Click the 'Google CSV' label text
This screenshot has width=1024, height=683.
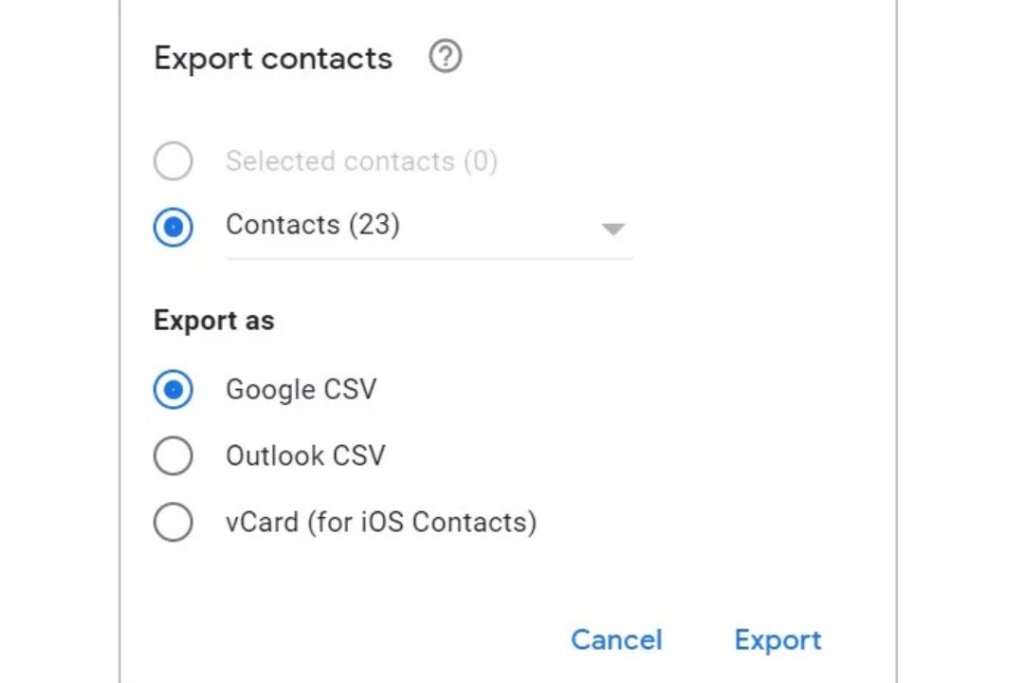[x=301, y=390]
